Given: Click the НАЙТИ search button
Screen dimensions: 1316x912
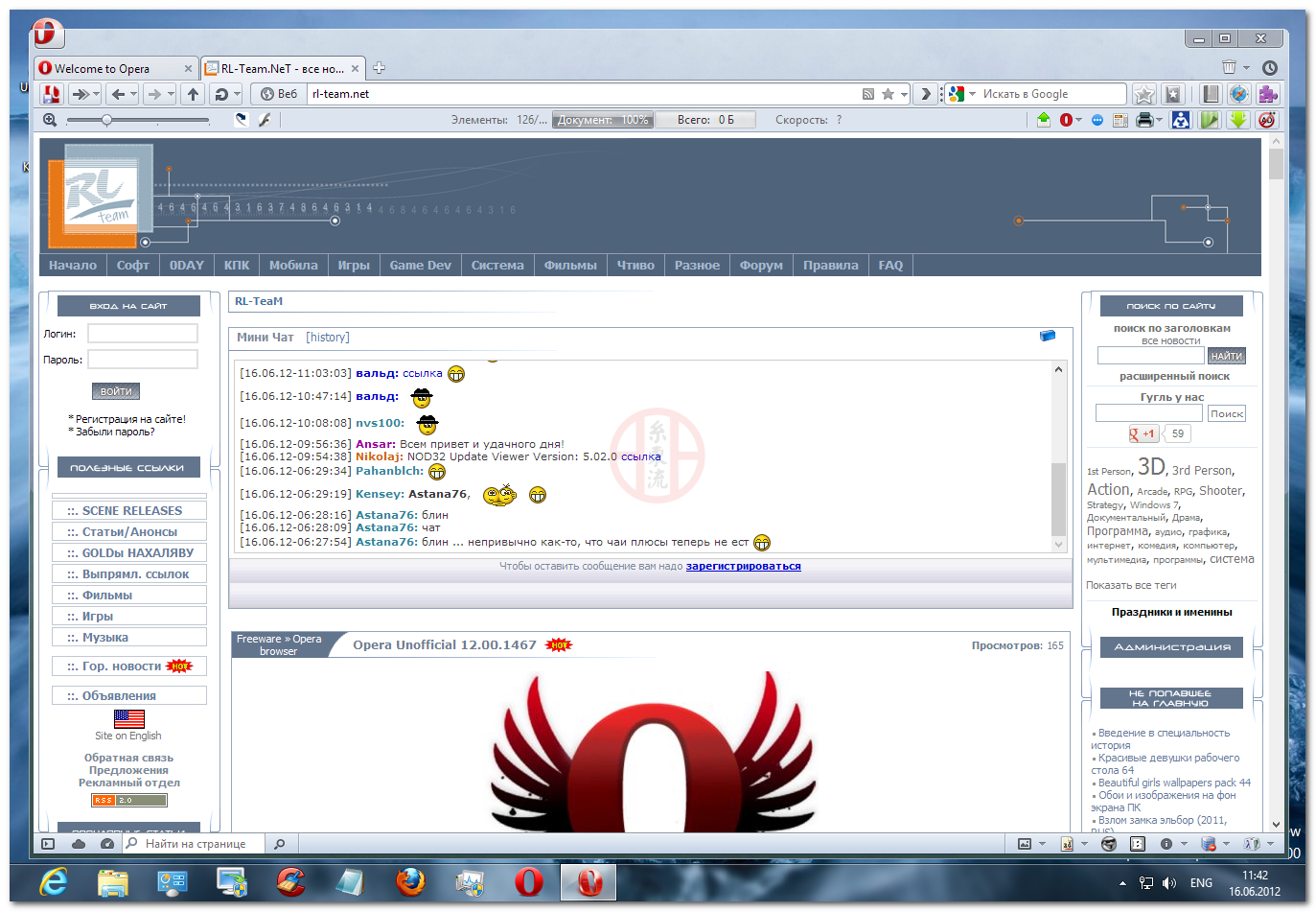Looking at the screenshot, I should click(1226, 356).
